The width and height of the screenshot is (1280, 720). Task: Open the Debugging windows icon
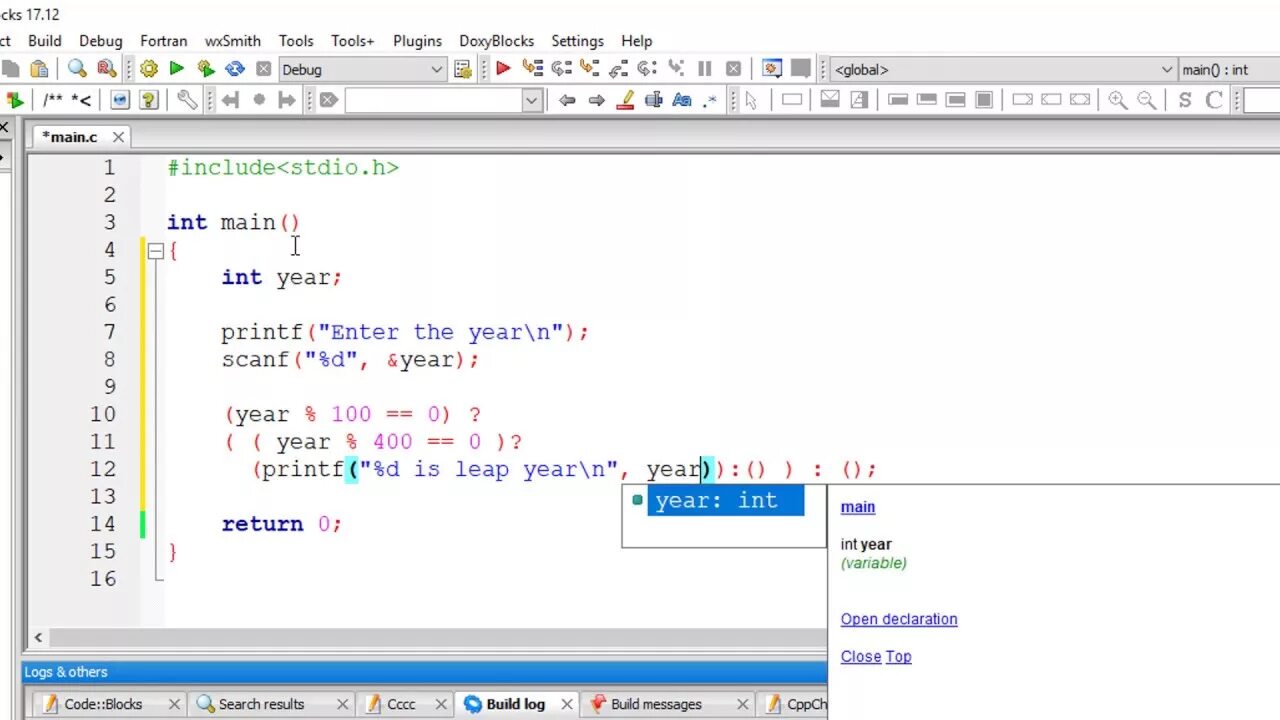click(x=772, y=69)
